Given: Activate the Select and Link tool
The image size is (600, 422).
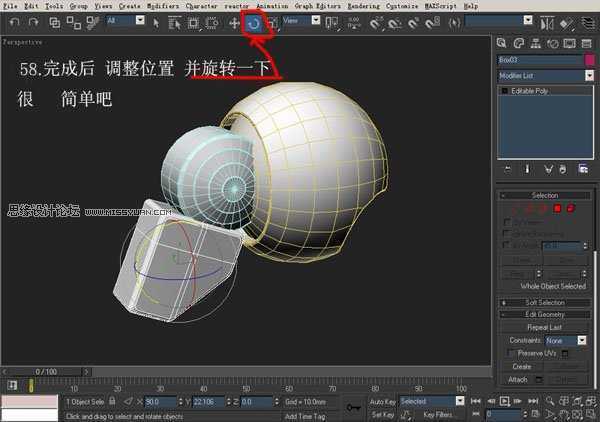Looking at the screenshot, I should [55, 23].
